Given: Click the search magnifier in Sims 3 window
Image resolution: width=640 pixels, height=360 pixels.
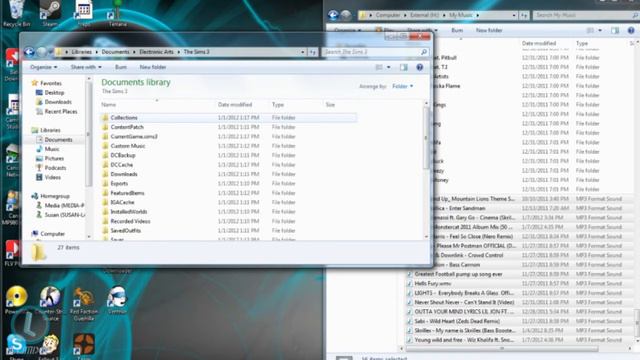Looking at the screenshot, I should point(424,52).
